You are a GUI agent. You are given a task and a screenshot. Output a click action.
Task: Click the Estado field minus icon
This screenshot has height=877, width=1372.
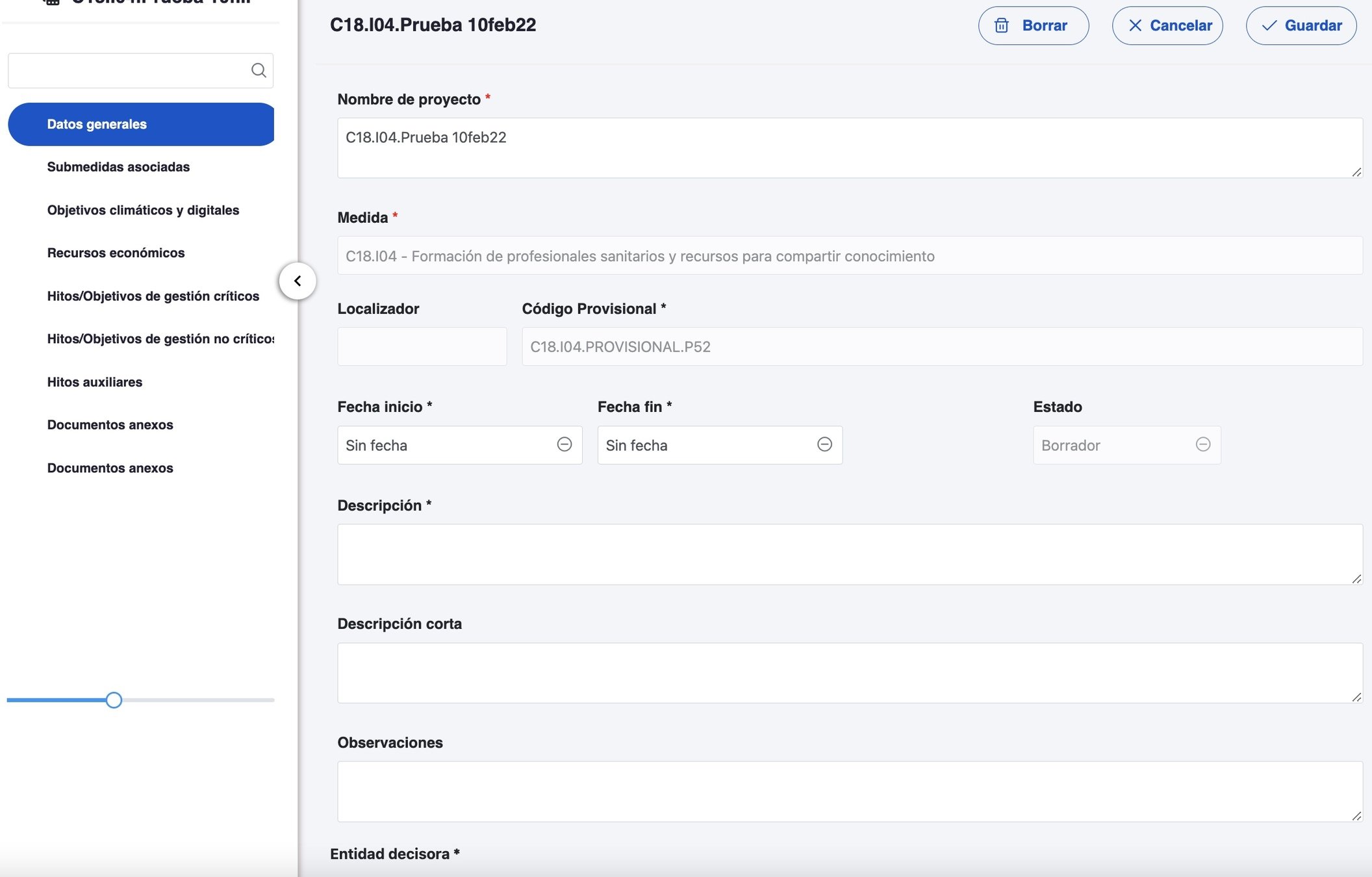pyautogui.click(x=1202, y=444)
